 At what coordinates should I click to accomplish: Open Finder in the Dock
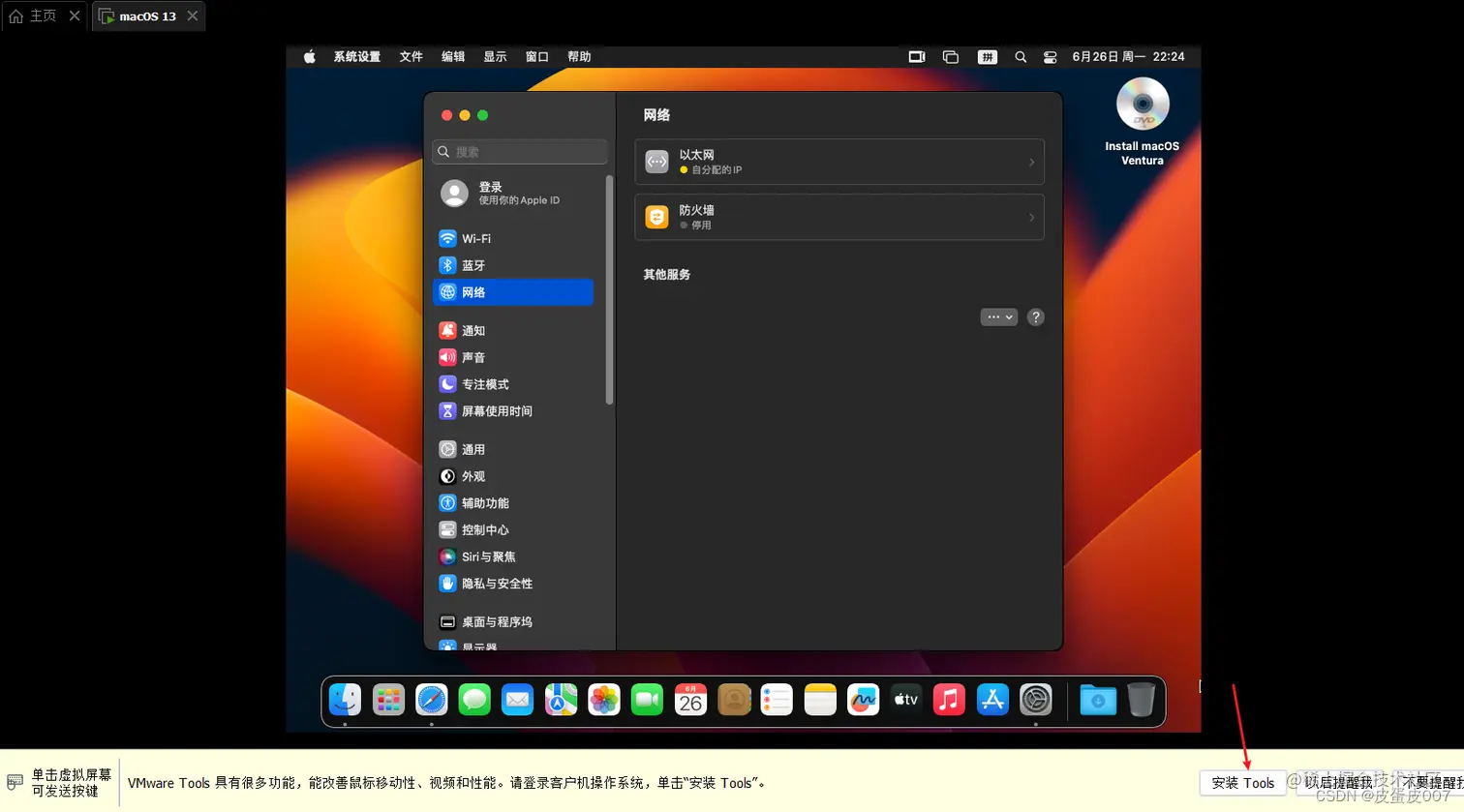point(345,700)
